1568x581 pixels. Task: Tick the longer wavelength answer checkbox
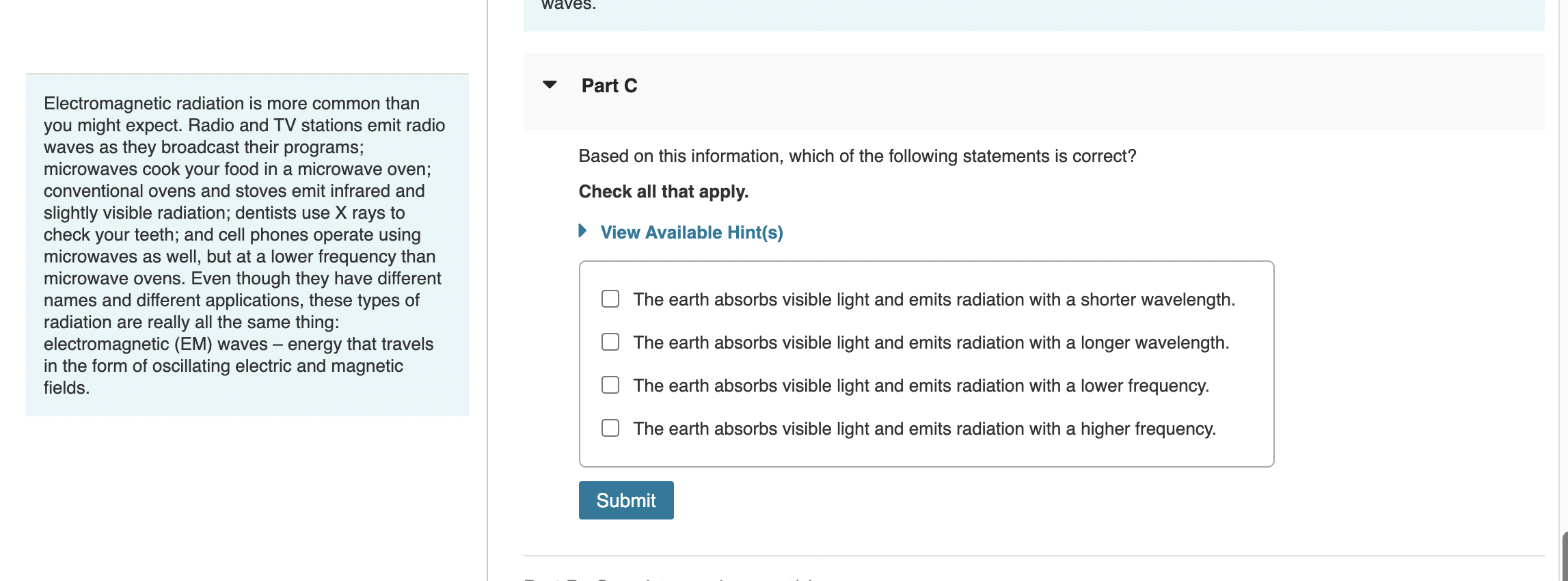pyautogui.click(x=610, y=342)
